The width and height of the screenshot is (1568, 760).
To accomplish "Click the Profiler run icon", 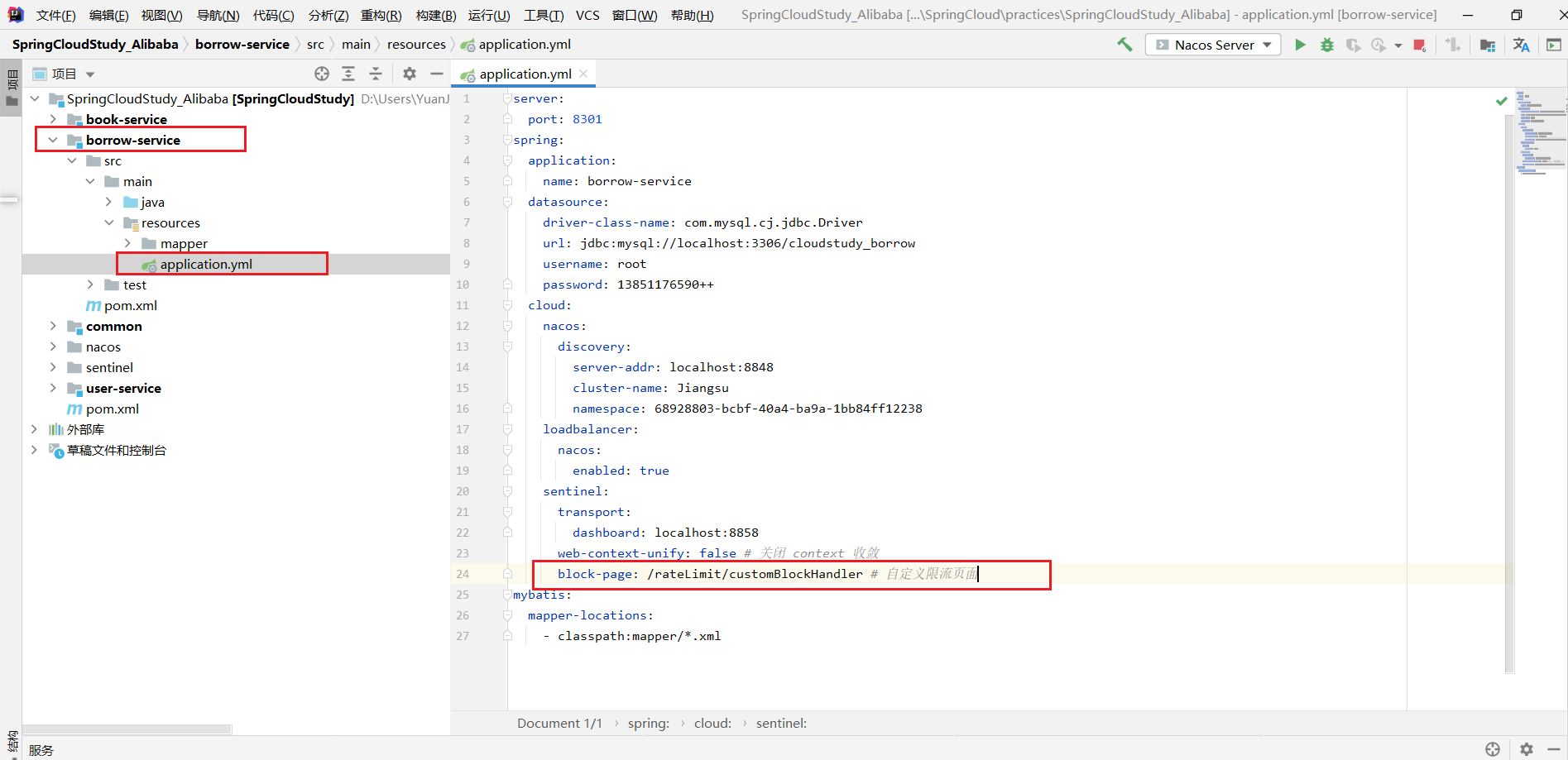I will [x=1379, y=45].
